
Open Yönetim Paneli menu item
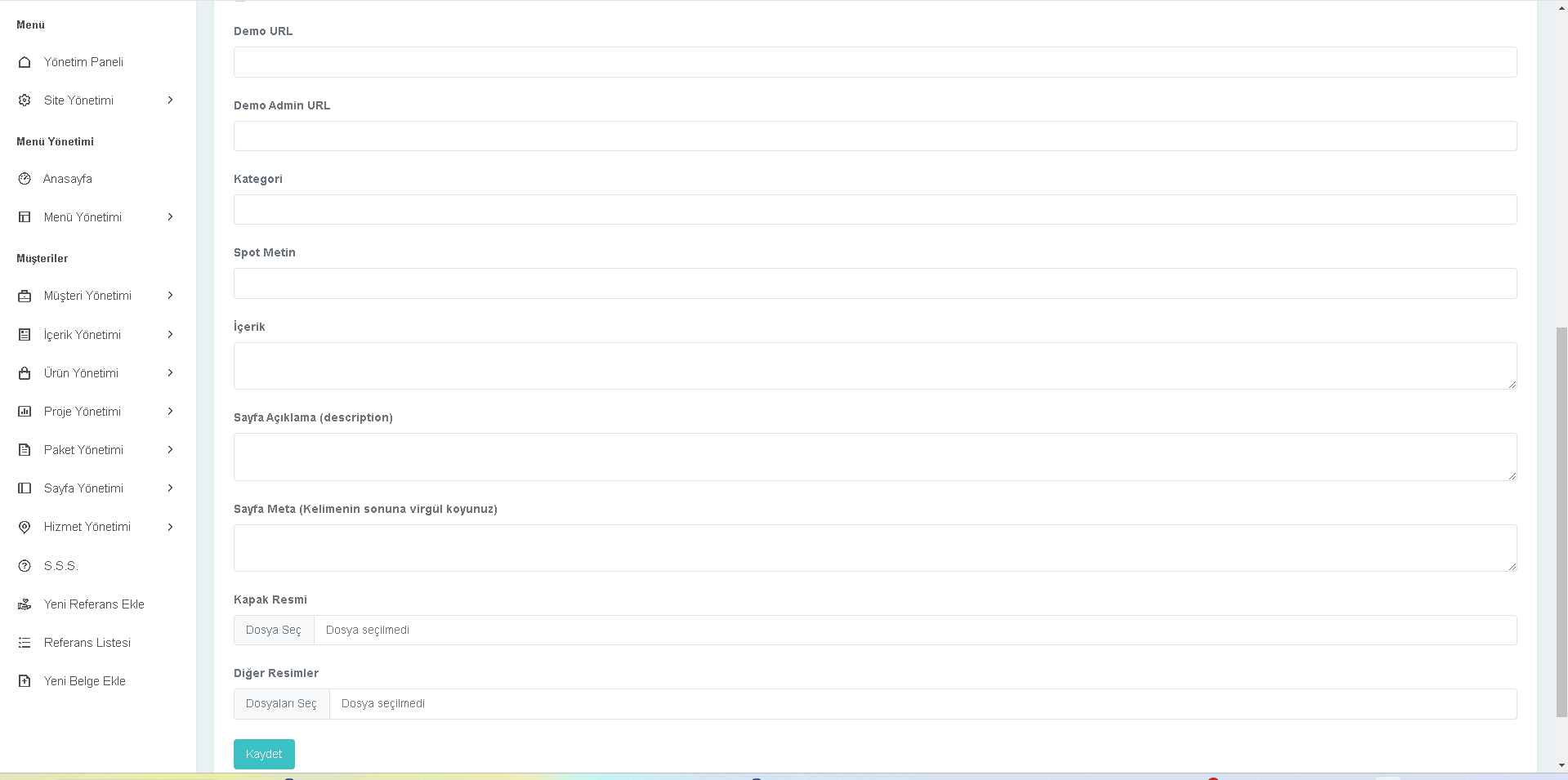(x=83, y=62)
